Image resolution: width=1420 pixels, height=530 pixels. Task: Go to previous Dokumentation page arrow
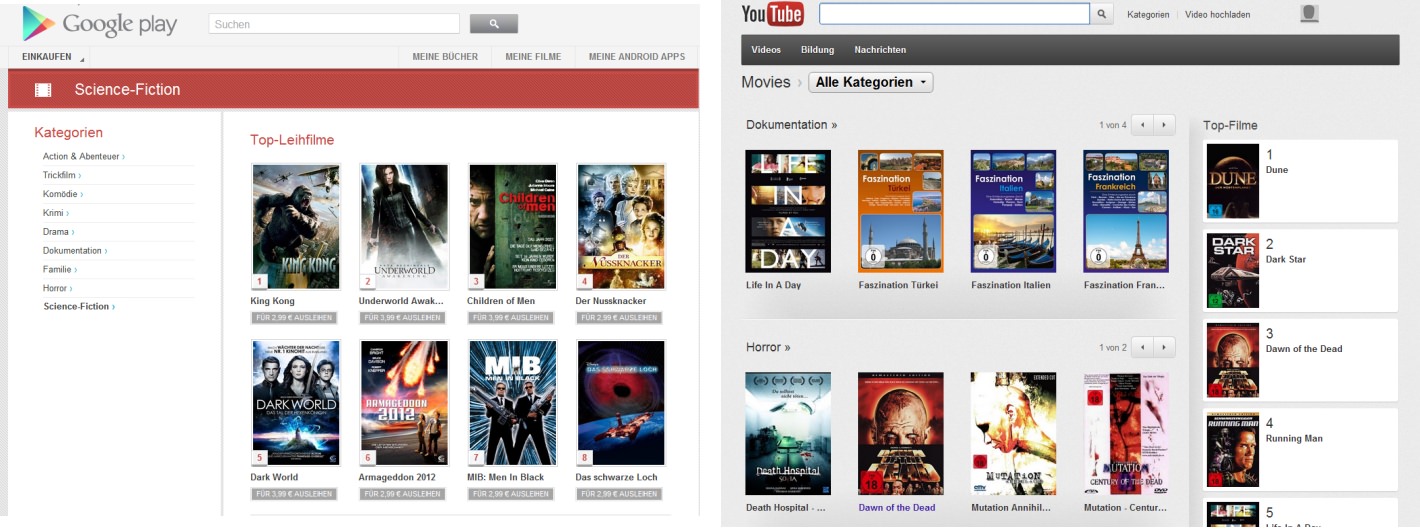pyautogui.click(x=1143, y=125)
